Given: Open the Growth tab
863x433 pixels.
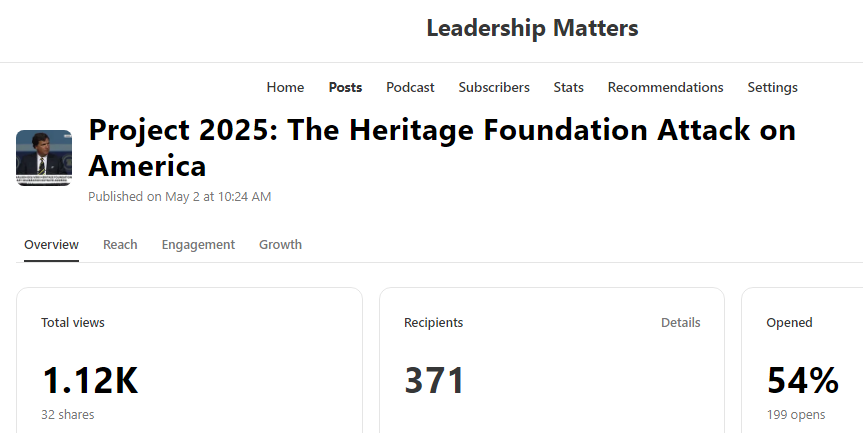Looking at the screenshot, I should pos(280,244).
